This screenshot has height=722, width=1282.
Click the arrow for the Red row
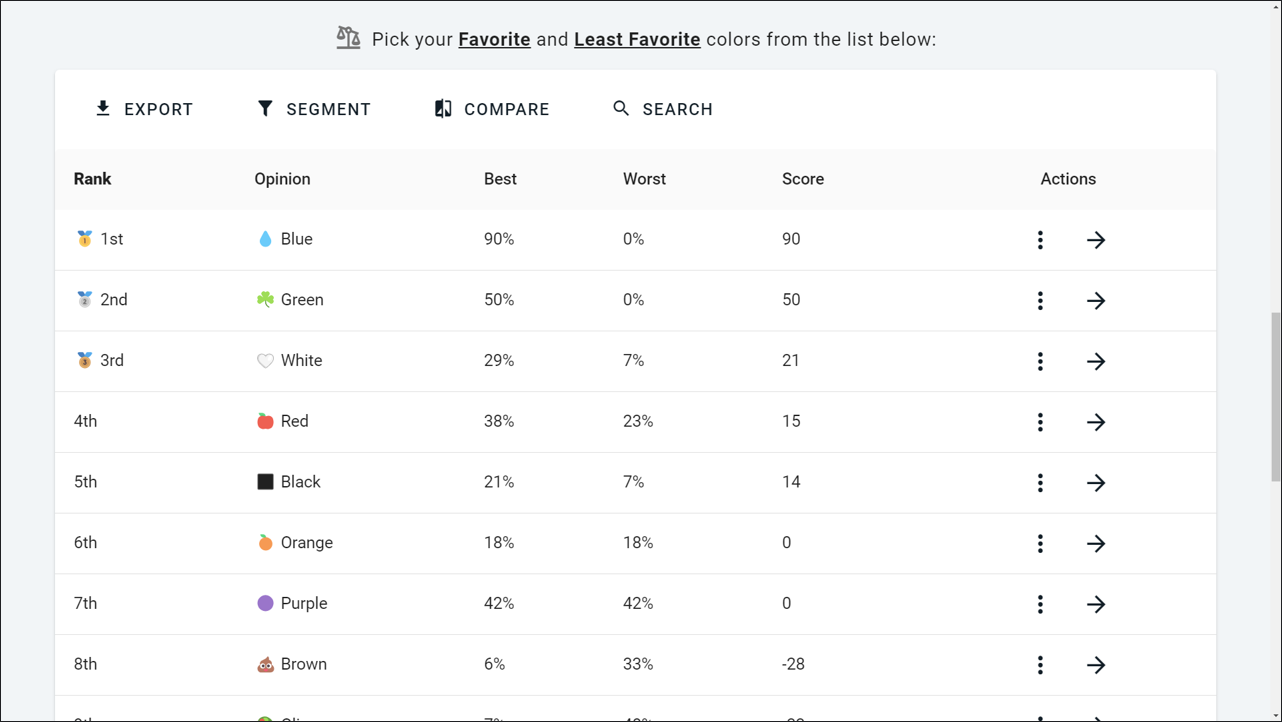[1096, 422]
